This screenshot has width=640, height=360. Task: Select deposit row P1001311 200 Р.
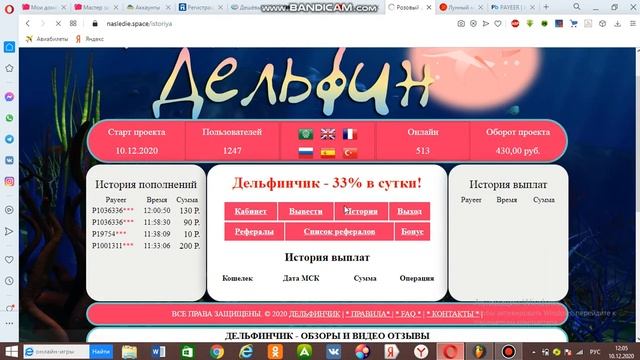(x=146, y=246)
